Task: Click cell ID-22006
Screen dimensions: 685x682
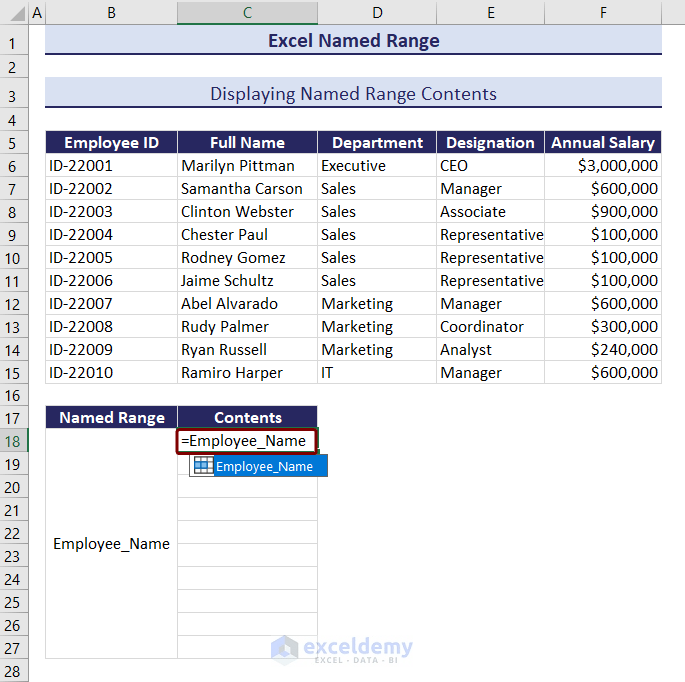Action: [111, 280]
